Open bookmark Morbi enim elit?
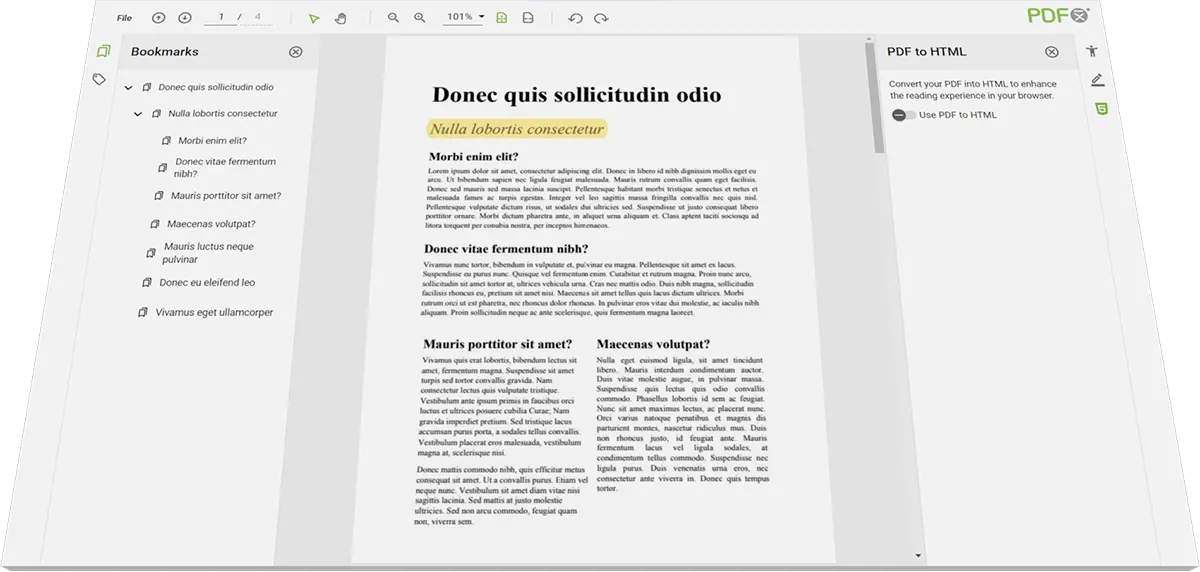 click(211, 141)
